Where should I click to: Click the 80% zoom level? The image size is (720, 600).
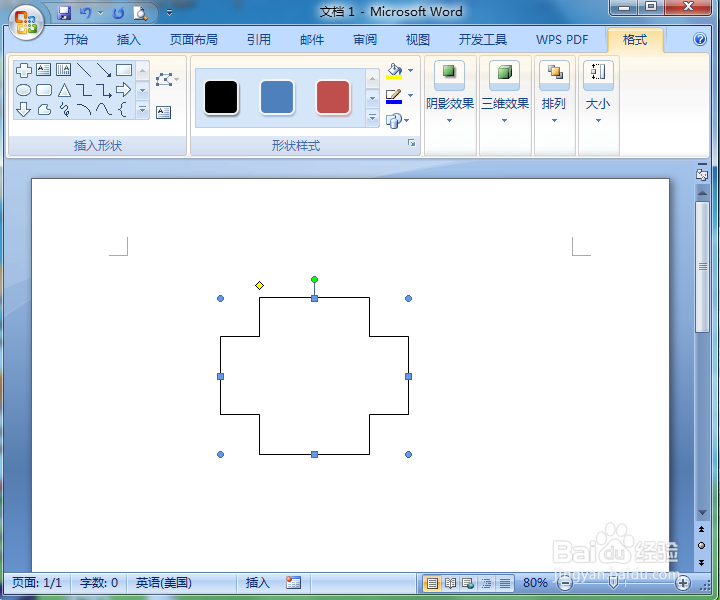pyautogui.click(x=535, y=583)
